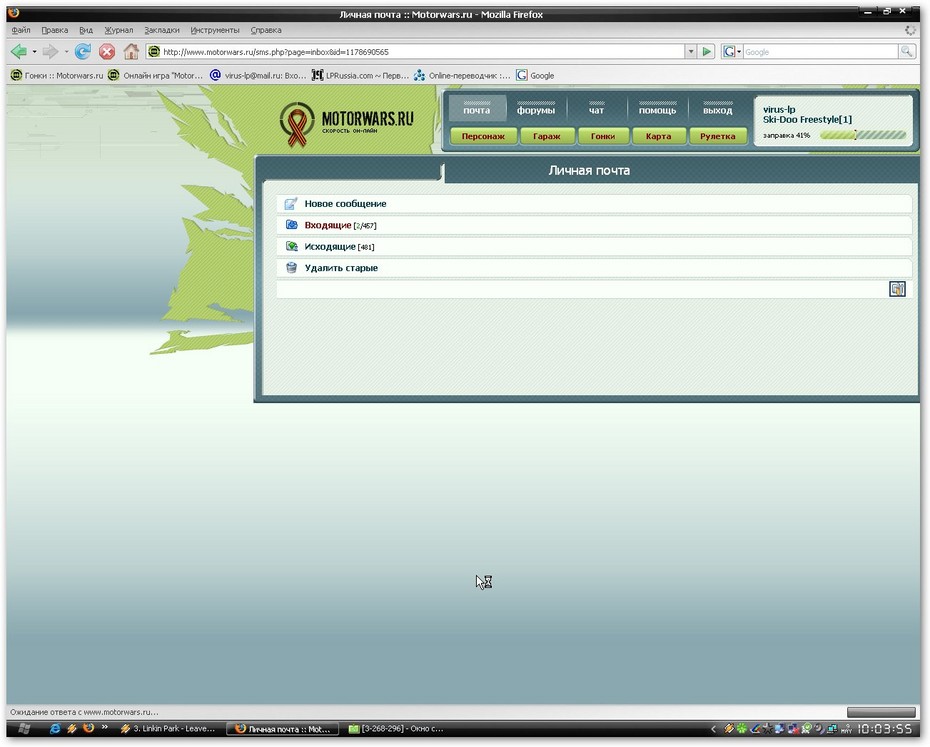Expand hidden system tray icons arrow
Screen dimensions: 930x747
click(x=714, y=729)
